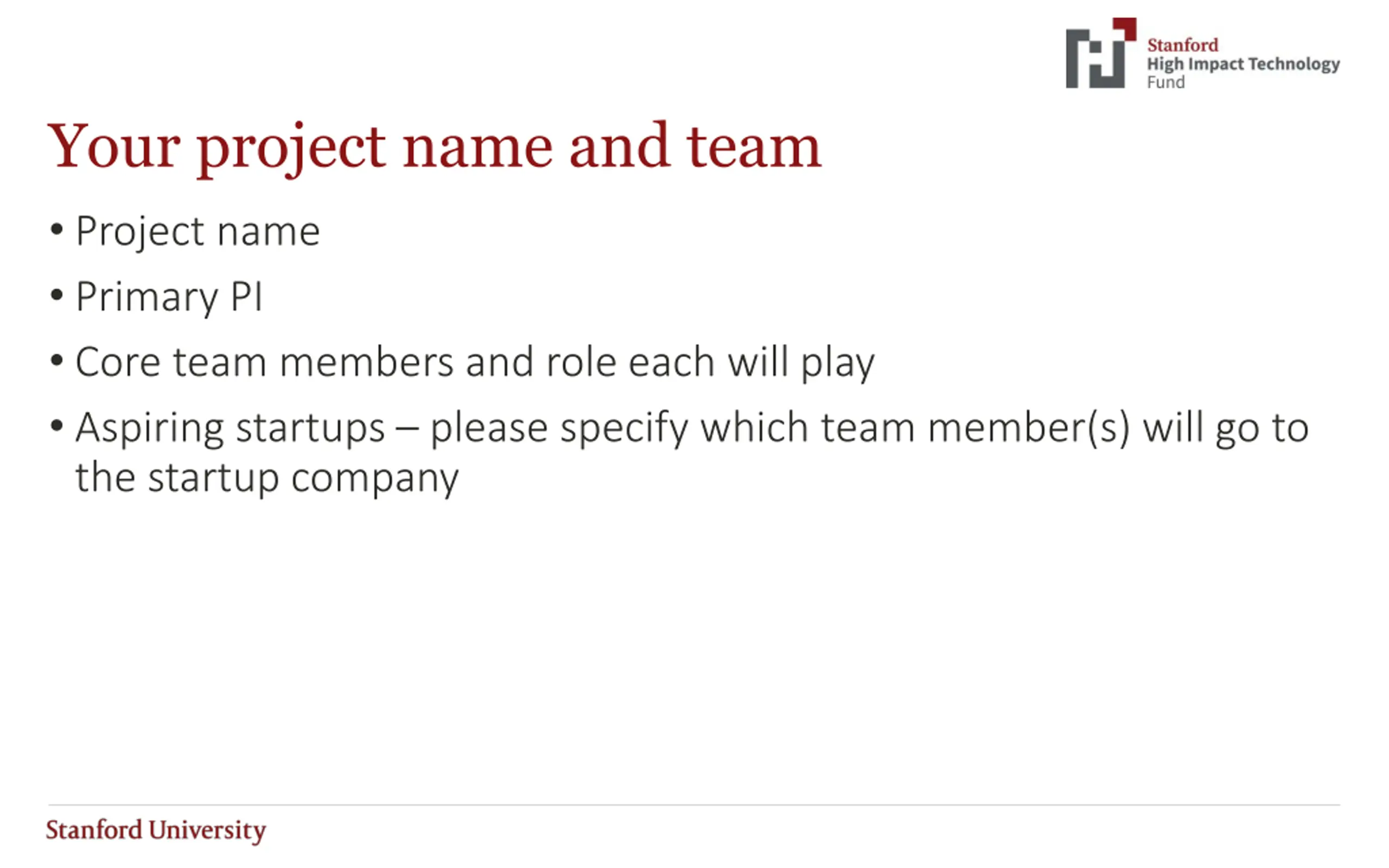1389x868 pixels.
Task: Click the footer horizontal divider line
Action: coord(694,805)
